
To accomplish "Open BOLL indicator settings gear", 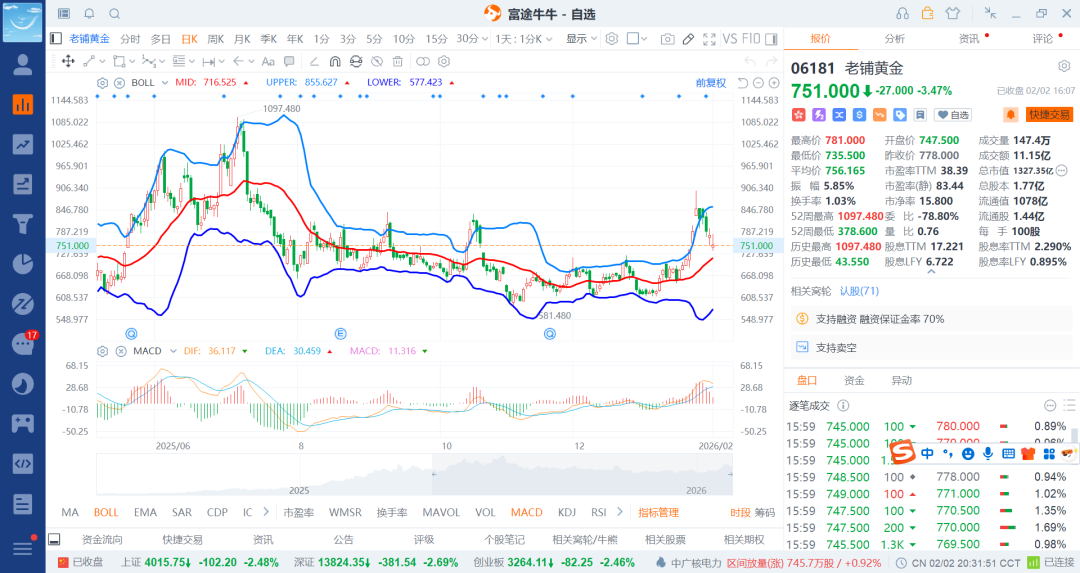I will (103, 82).
